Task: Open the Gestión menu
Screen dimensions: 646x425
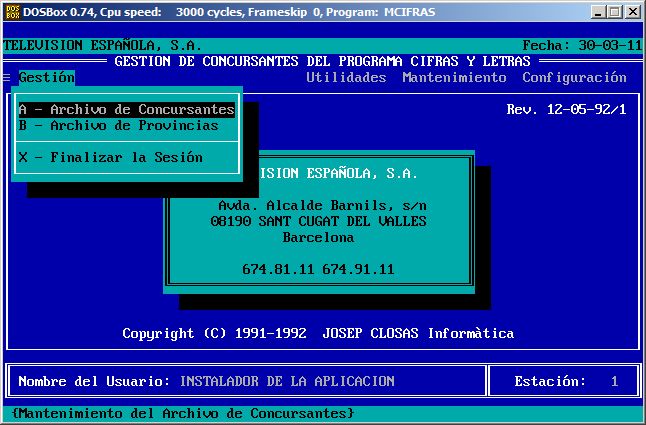Action: tap(46, 78)
